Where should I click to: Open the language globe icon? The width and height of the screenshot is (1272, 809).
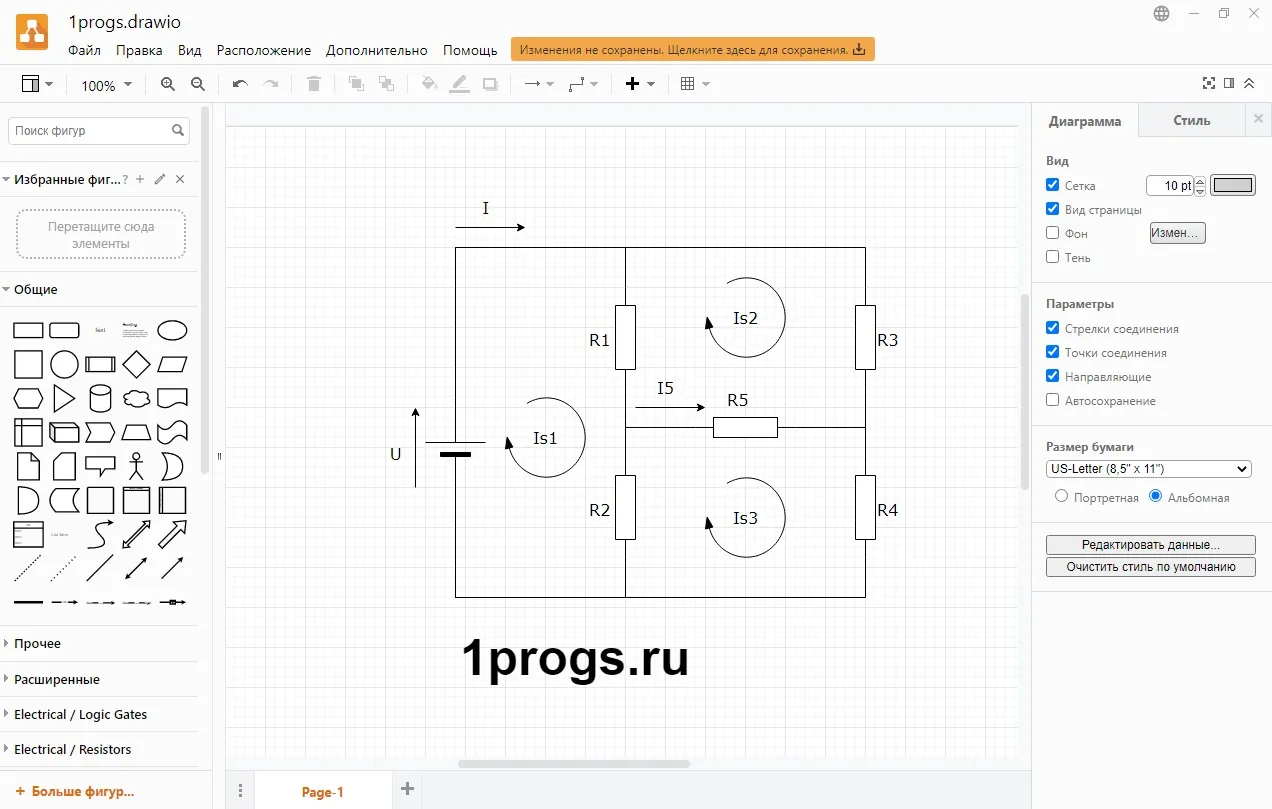(x=1161, y=14)
